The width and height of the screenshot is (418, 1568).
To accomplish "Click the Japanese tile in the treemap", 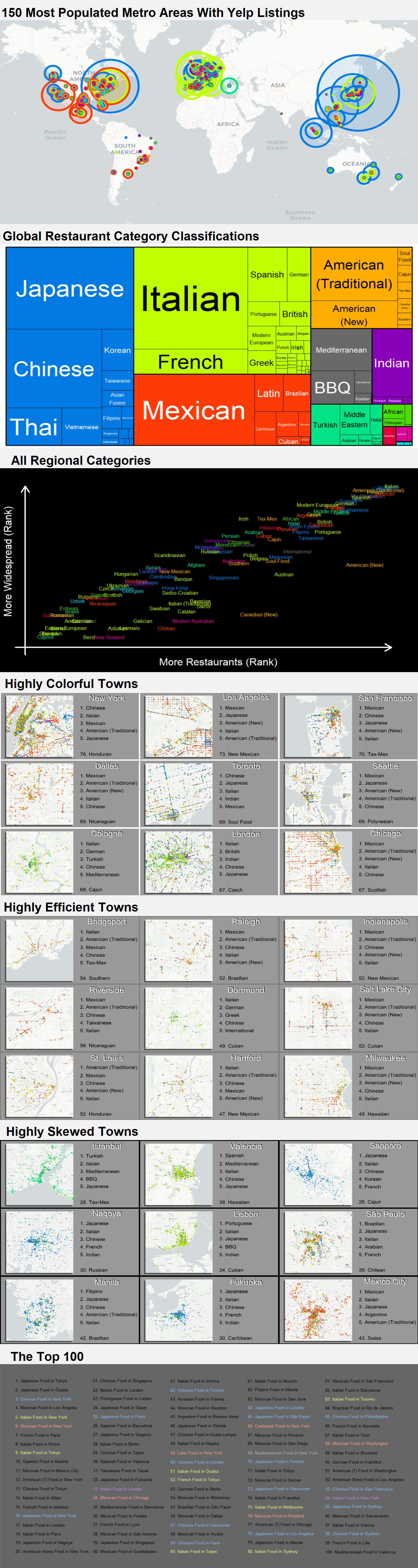I will tap(69, 288).
